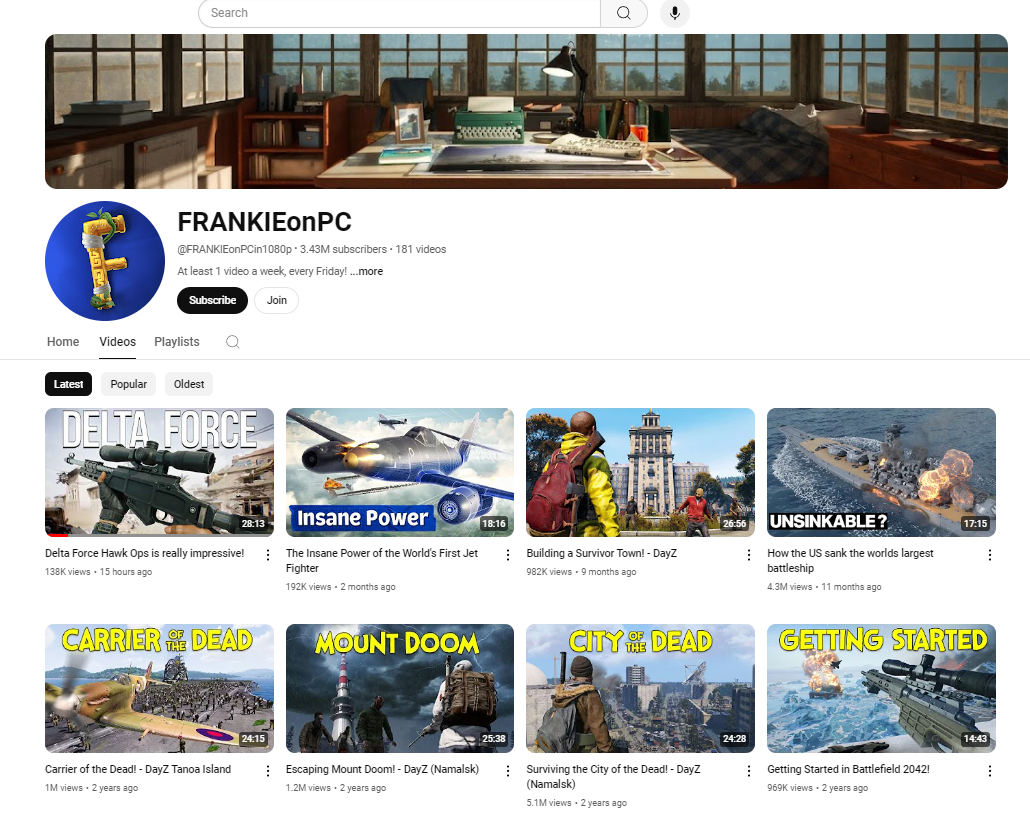
Task: Subscribe to FRANKIEonPC channel
Action: [212, 300]
